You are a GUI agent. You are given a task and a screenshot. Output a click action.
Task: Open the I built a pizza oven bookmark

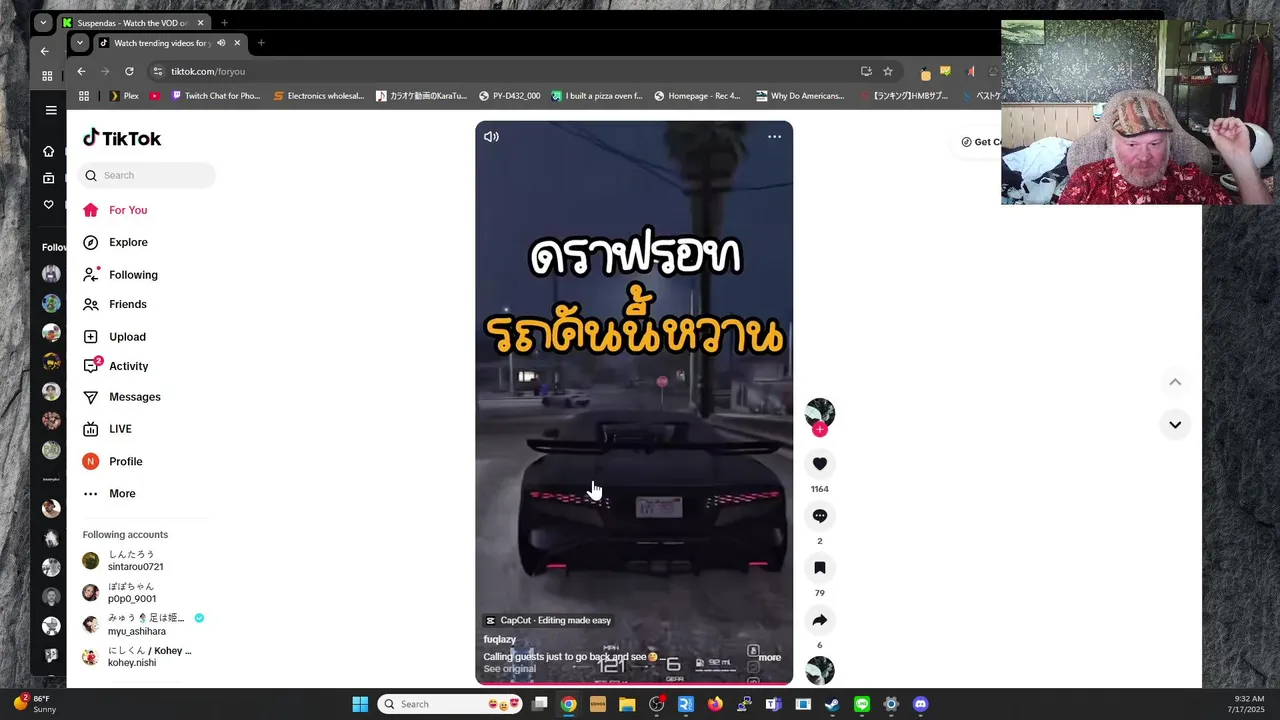[x=597, y=96]
